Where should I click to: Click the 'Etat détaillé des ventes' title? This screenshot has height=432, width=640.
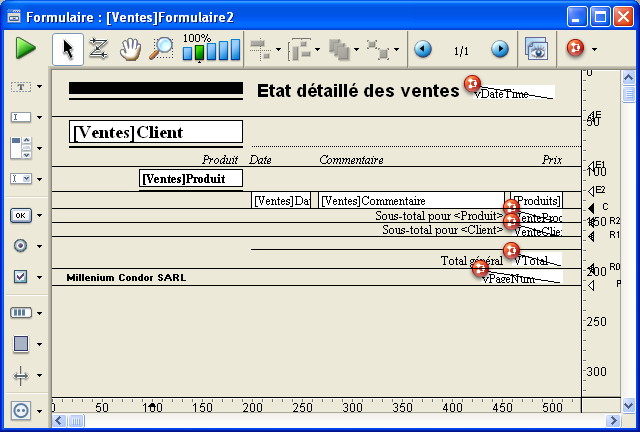[358, 91]
